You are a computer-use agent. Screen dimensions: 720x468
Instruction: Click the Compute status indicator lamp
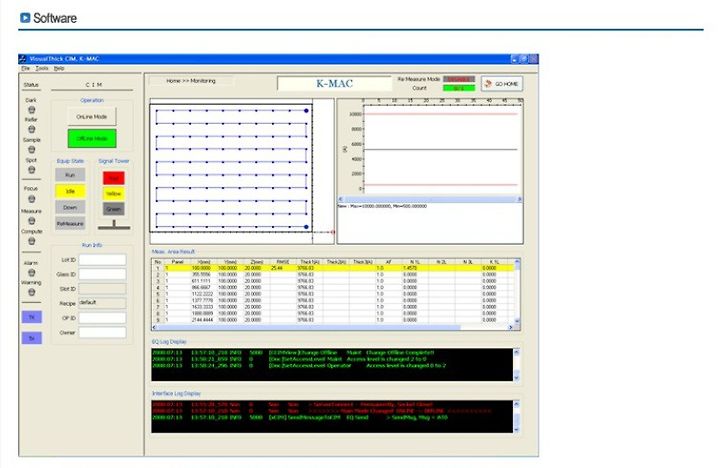32,241
